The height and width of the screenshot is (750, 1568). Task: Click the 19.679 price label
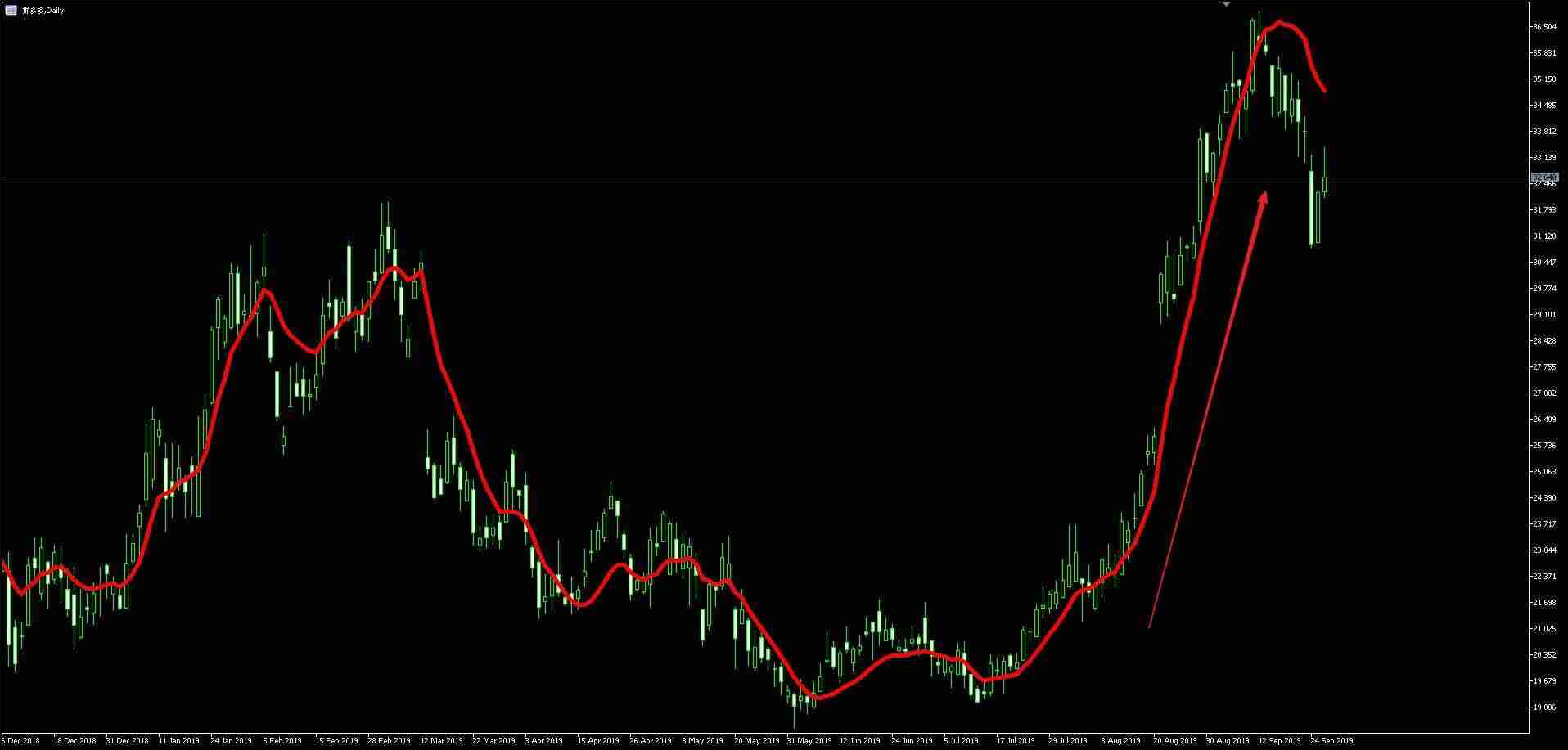pos(1544,681)
